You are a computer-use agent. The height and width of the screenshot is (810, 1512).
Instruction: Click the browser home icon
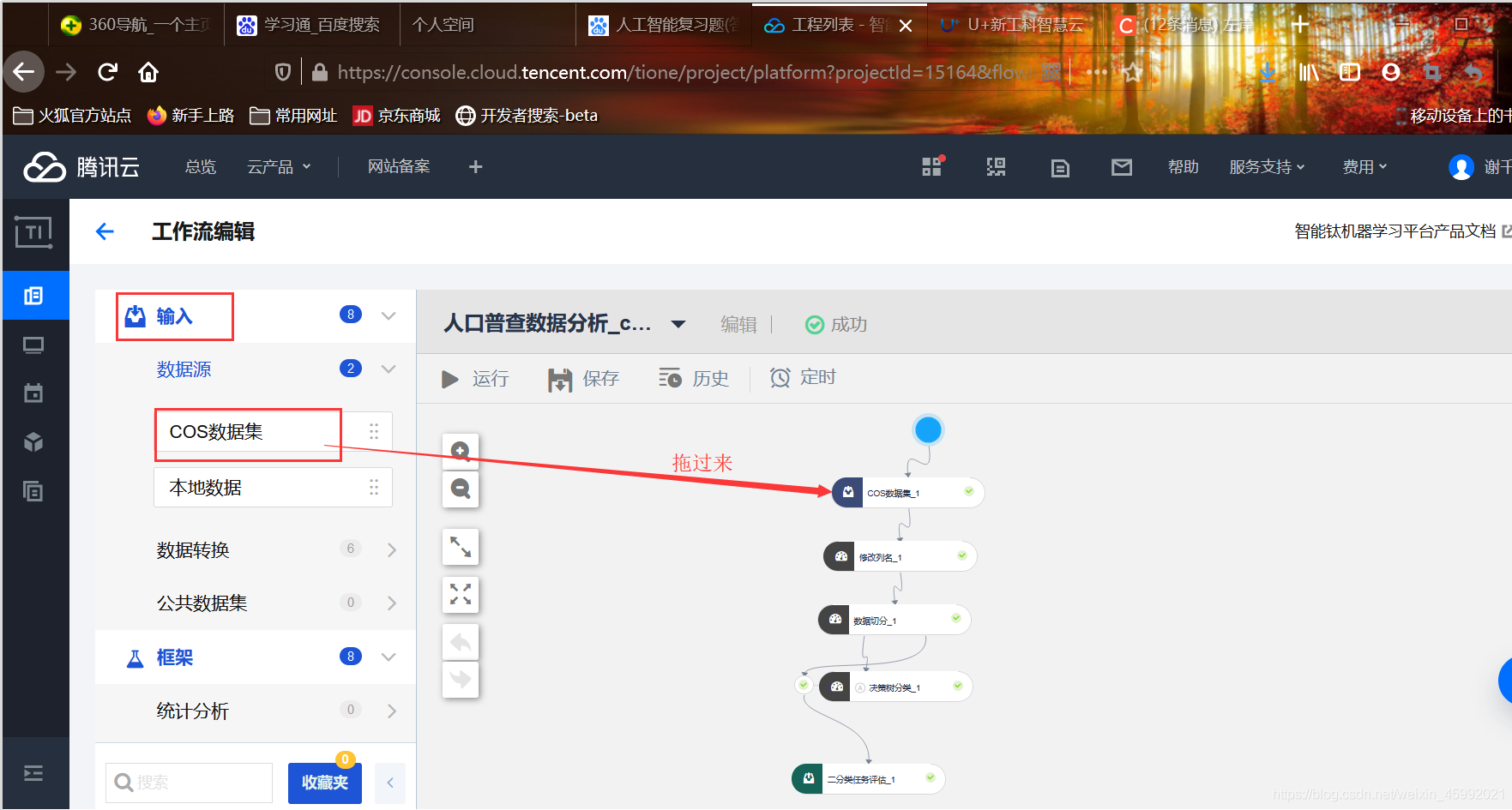pos(148,72)
